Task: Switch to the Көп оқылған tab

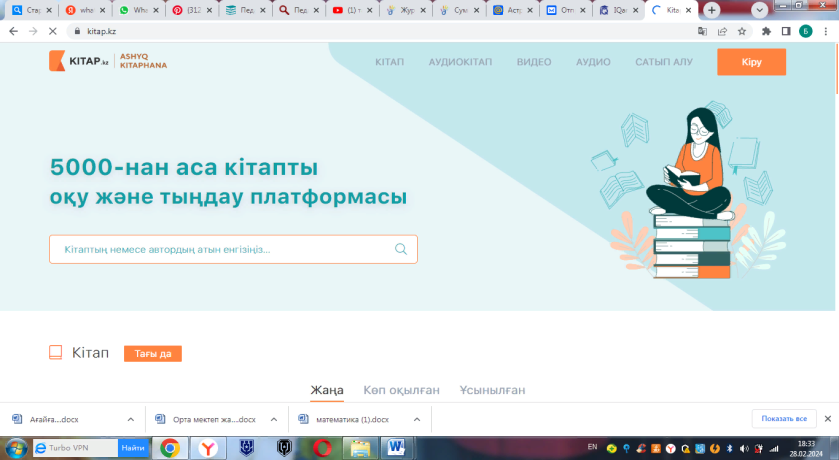Action: click(401, 390)
